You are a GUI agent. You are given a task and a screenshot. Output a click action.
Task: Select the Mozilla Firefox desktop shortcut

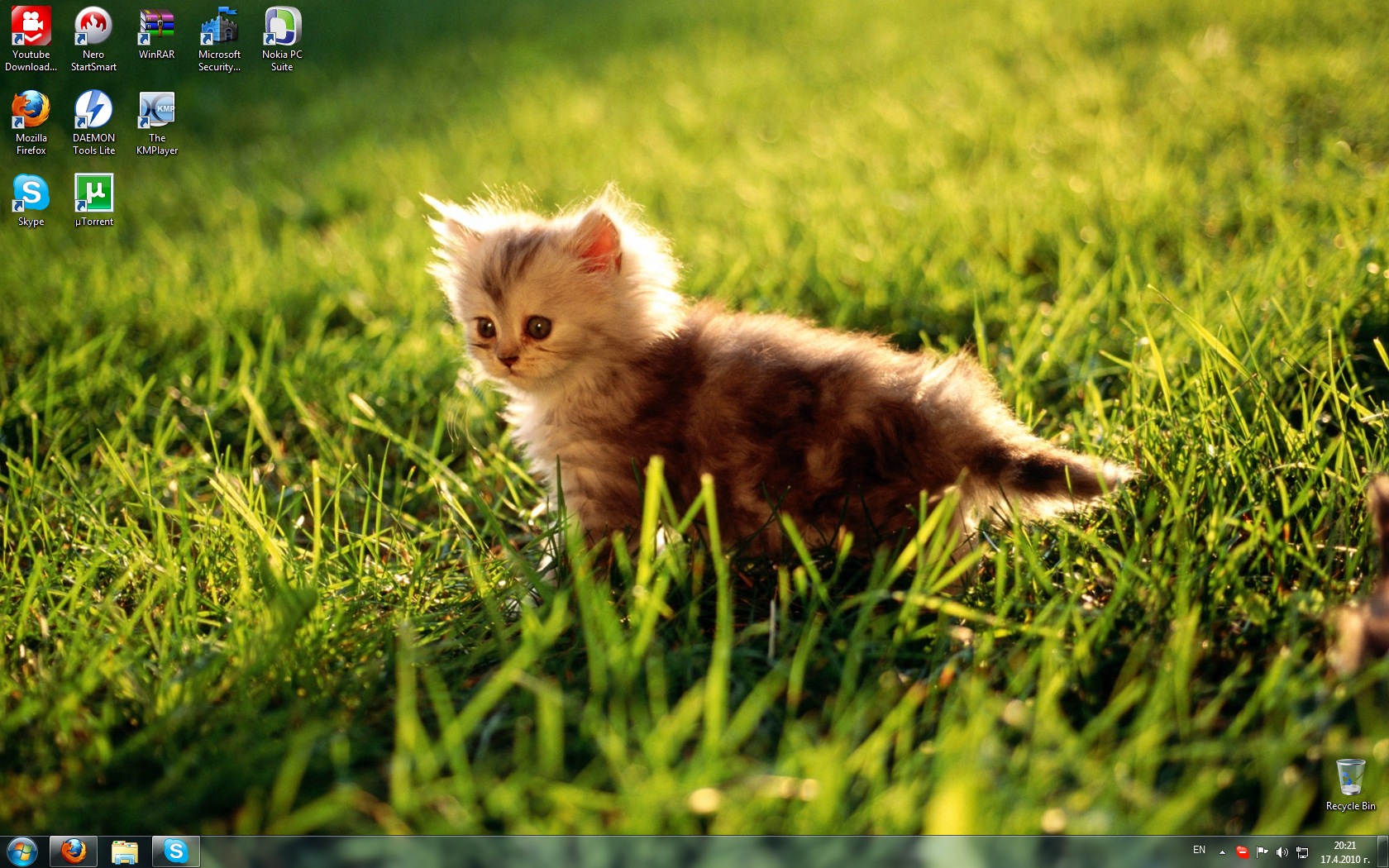31,122
